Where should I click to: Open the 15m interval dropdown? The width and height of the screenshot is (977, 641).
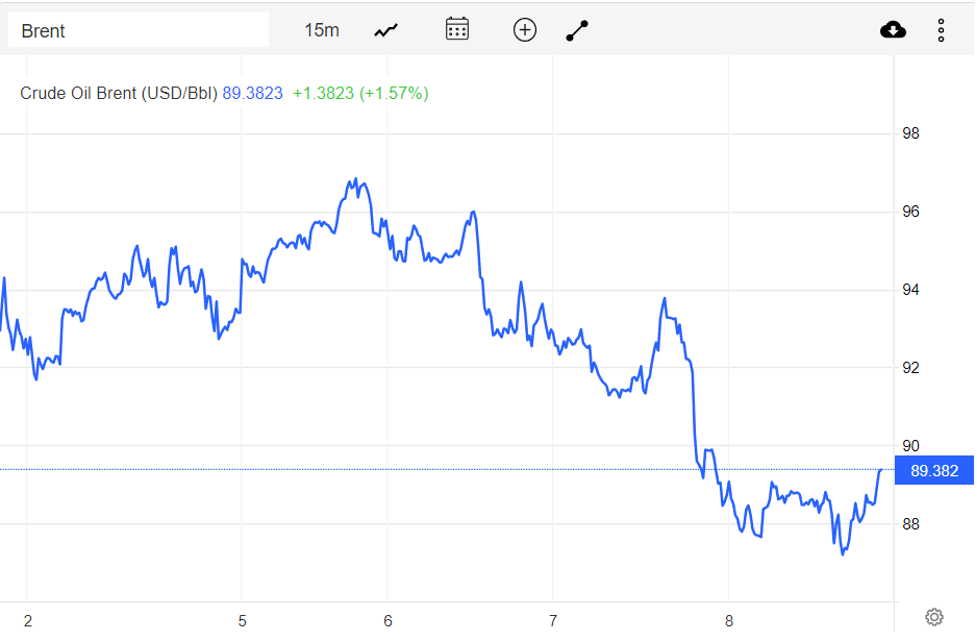click(x=321, y=30)
